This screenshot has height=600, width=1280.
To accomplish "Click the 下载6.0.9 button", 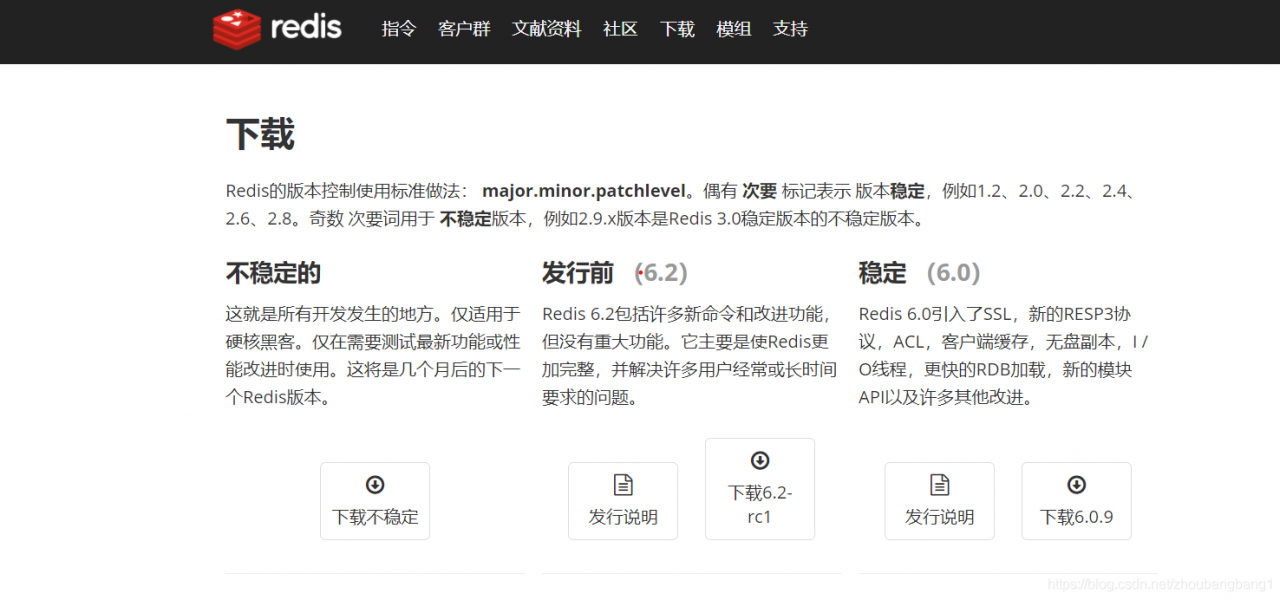I will pos(1077,501).
